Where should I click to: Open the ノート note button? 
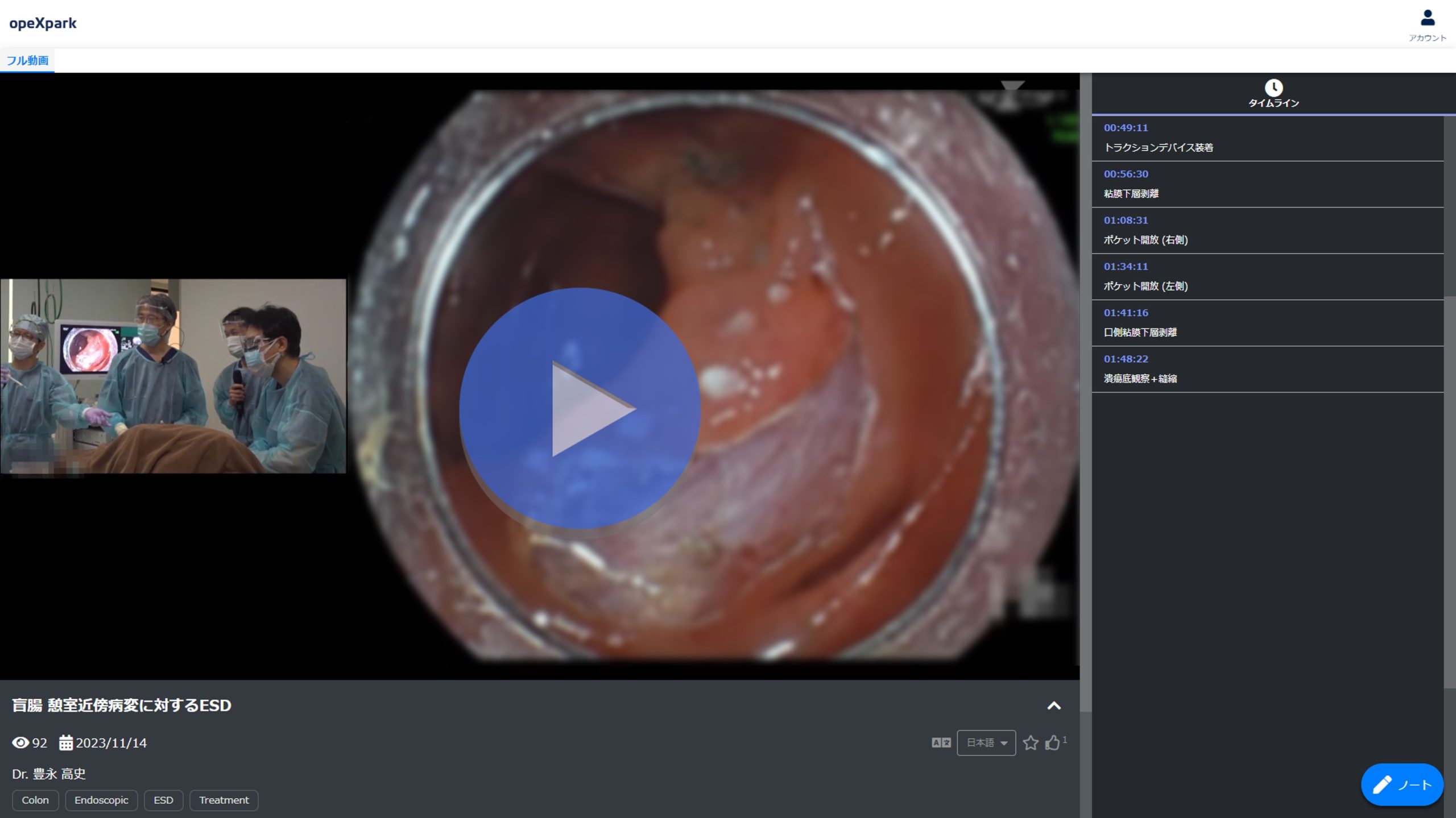(x=1401, y=785)
